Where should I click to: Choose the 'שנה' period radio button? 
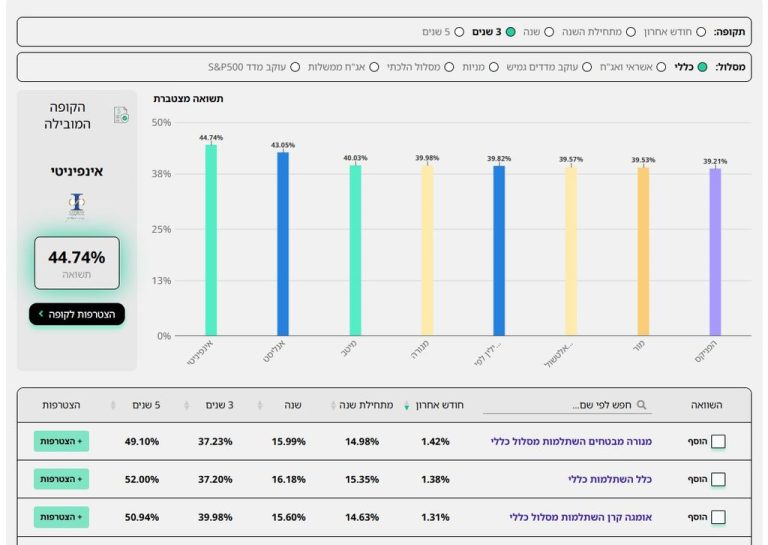click(549, 32)
